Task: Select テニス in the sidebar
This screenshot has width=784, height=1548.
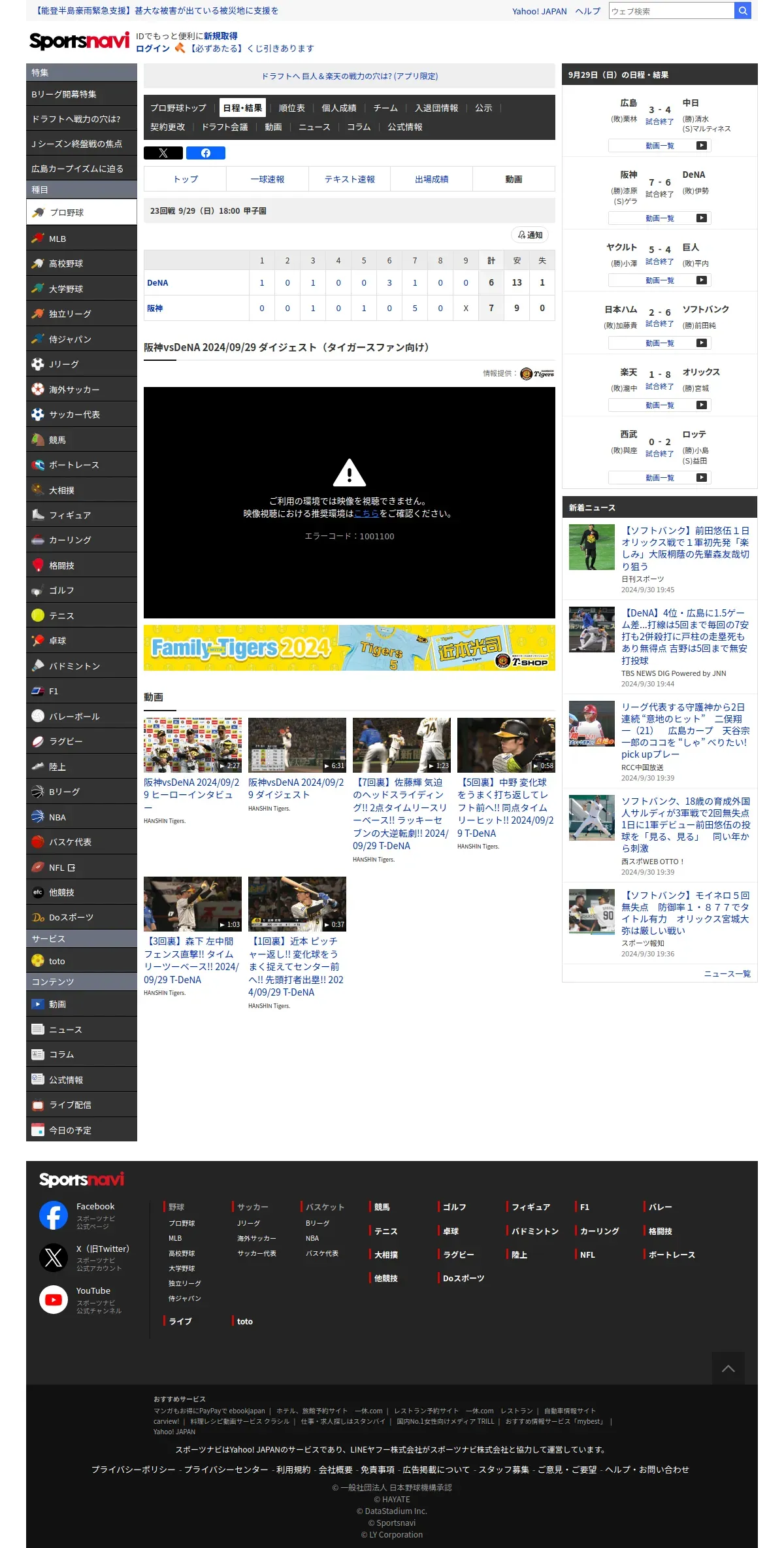Action: tap(82, 616)
